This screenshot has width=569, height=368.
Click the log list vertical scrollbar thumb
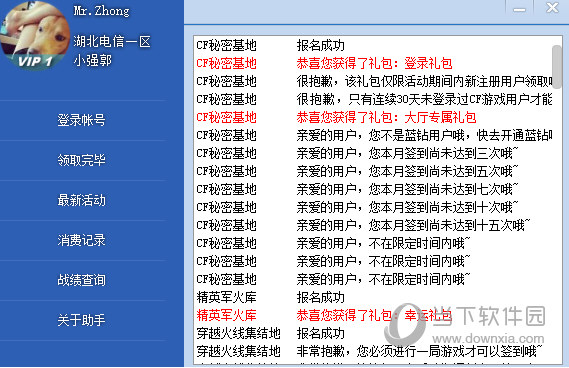point(557,66)
